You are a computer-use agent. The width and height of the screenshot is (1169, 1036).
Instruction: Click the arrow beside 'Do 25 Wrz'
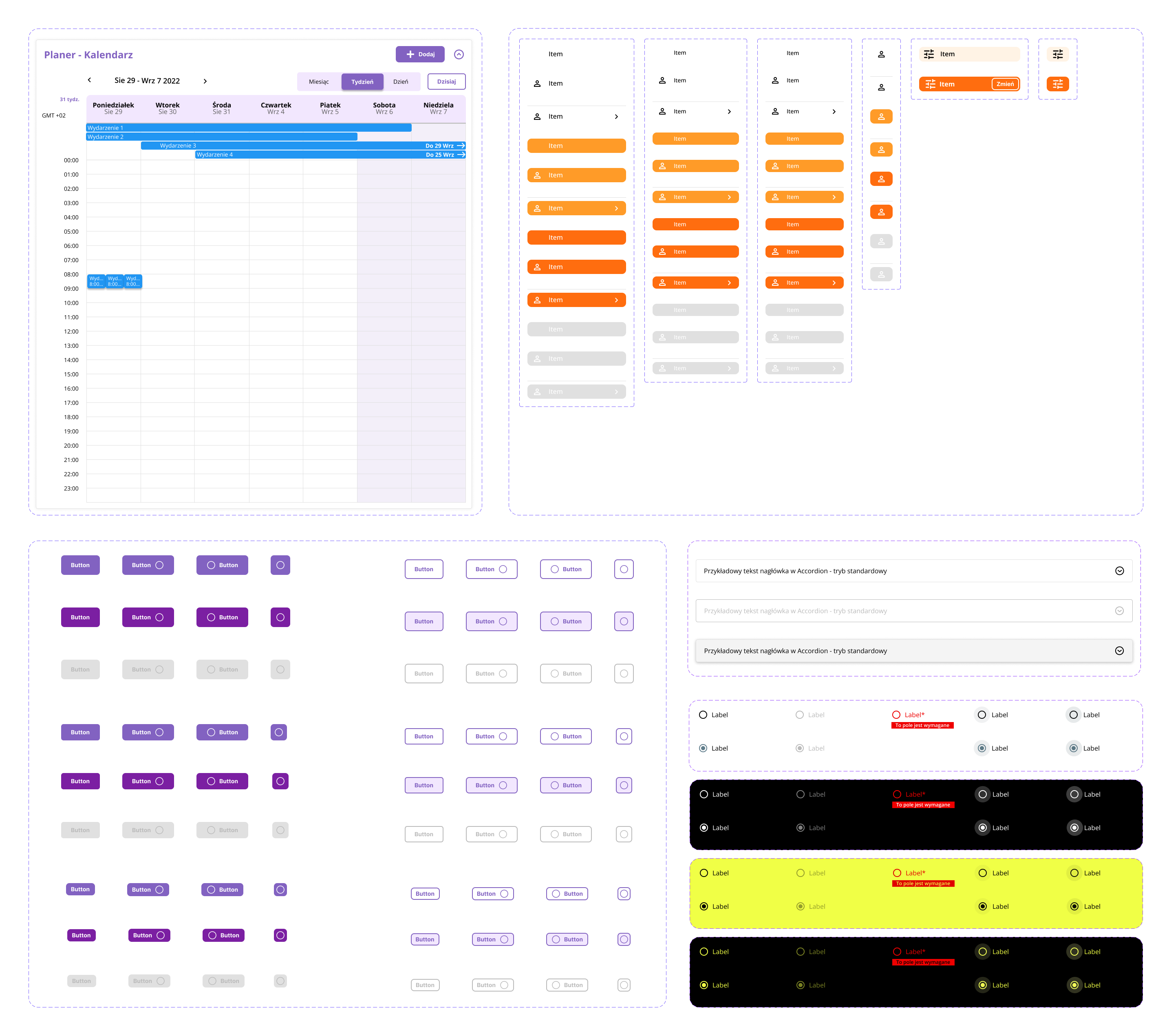tap(461, 155)
